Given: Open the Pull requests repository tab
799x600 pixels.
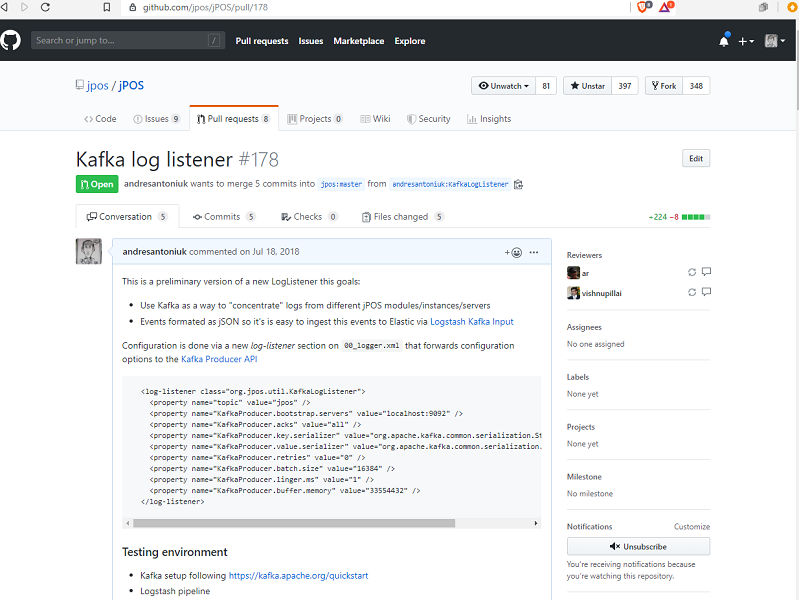Looking at the screenshot, I should pos(234,119).
